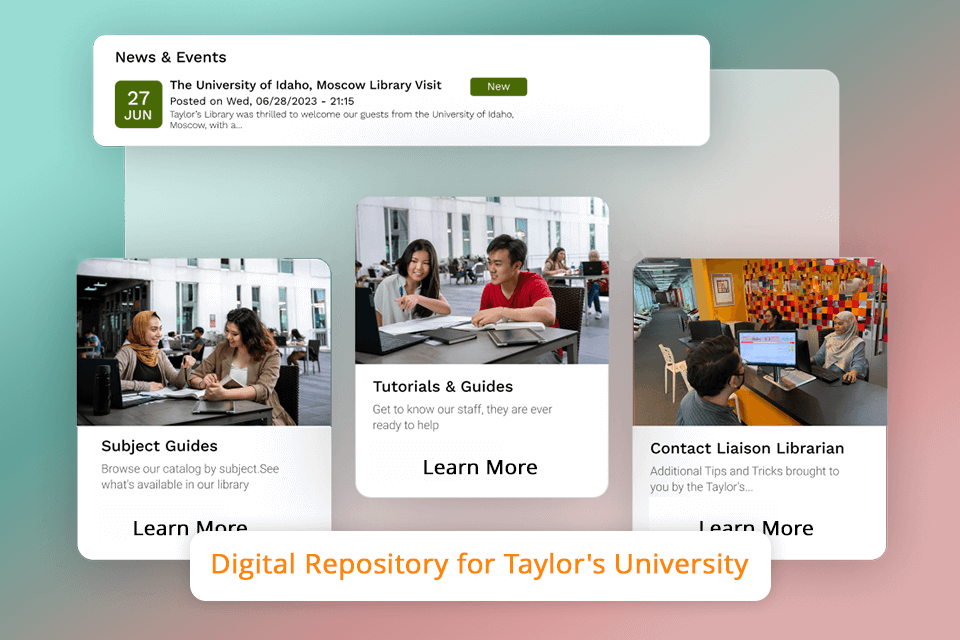The width and height of the screenshot is (960, 640).
Task: Click Learn More under Contact Liaison Librarian
Action: pos(756,525)
